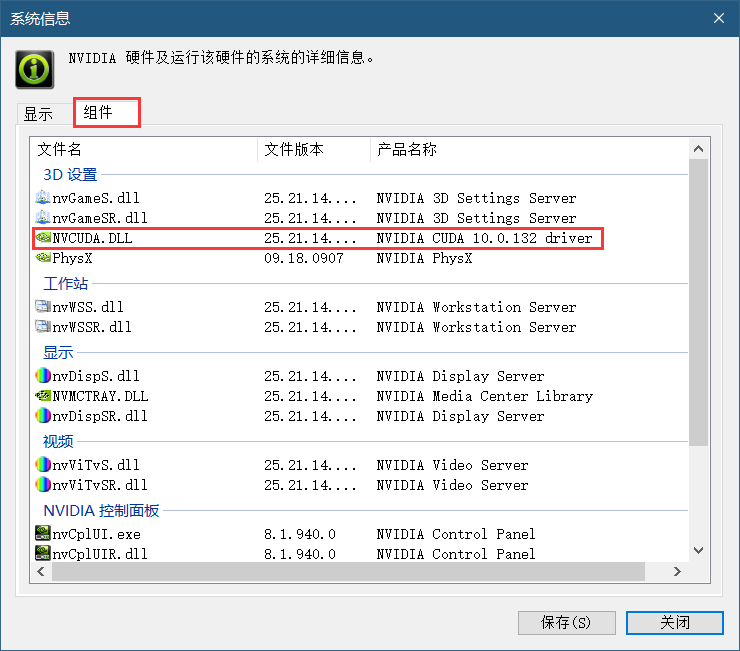Click the nvDispSR.dll rainbow icon
This screenshot has width=740, height=651.
click(x=42, y=415)
